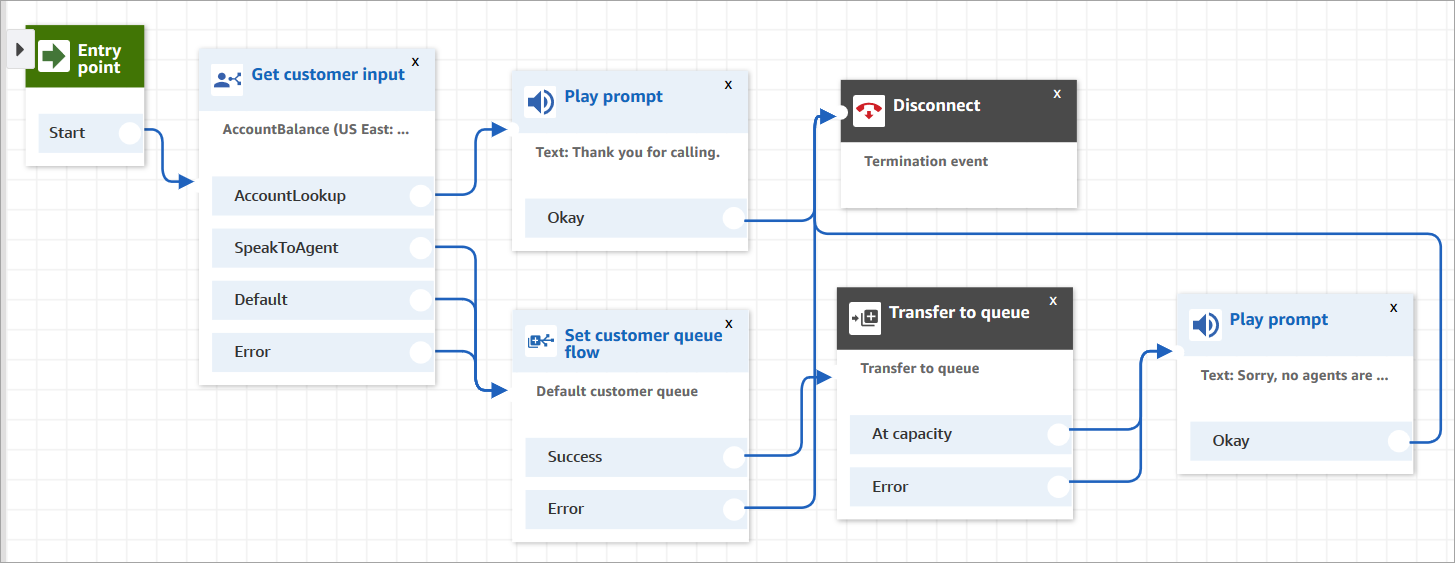The image size is (1455, 563).
Task: Open the Get customer input title link
Action: pyautogui.click(x=327, y=74)
